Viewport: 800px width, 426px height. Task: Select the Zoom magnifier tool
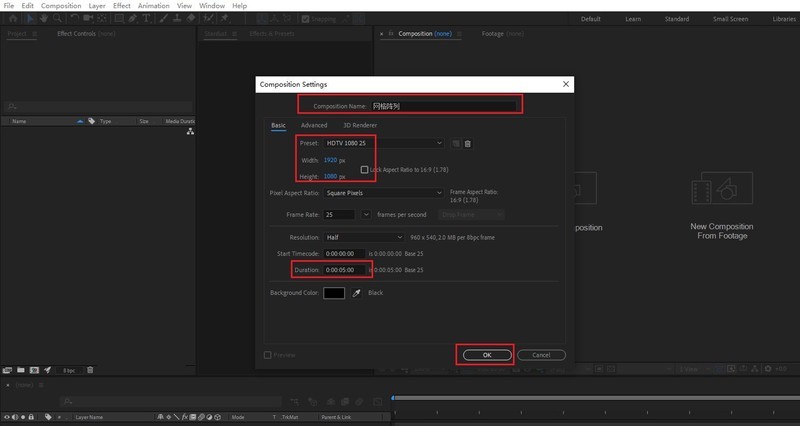tap(57, 18)
